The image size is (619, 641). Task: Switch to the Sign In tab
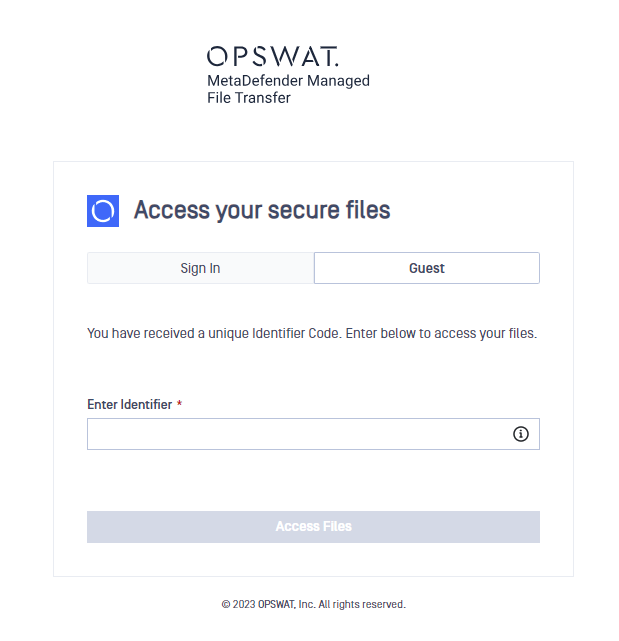(200, 268)
